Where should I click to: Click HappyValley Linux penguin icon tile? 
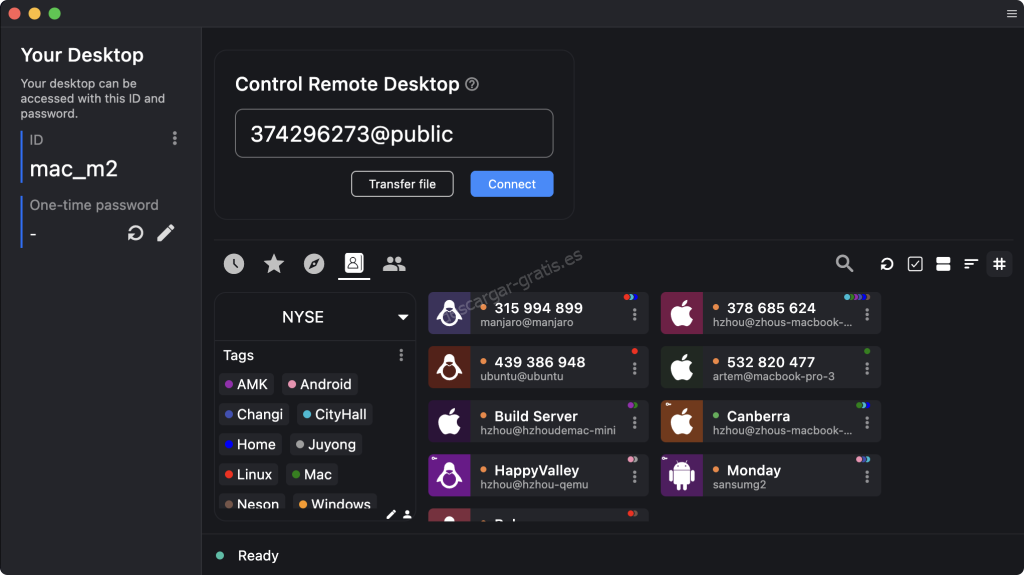449,476
